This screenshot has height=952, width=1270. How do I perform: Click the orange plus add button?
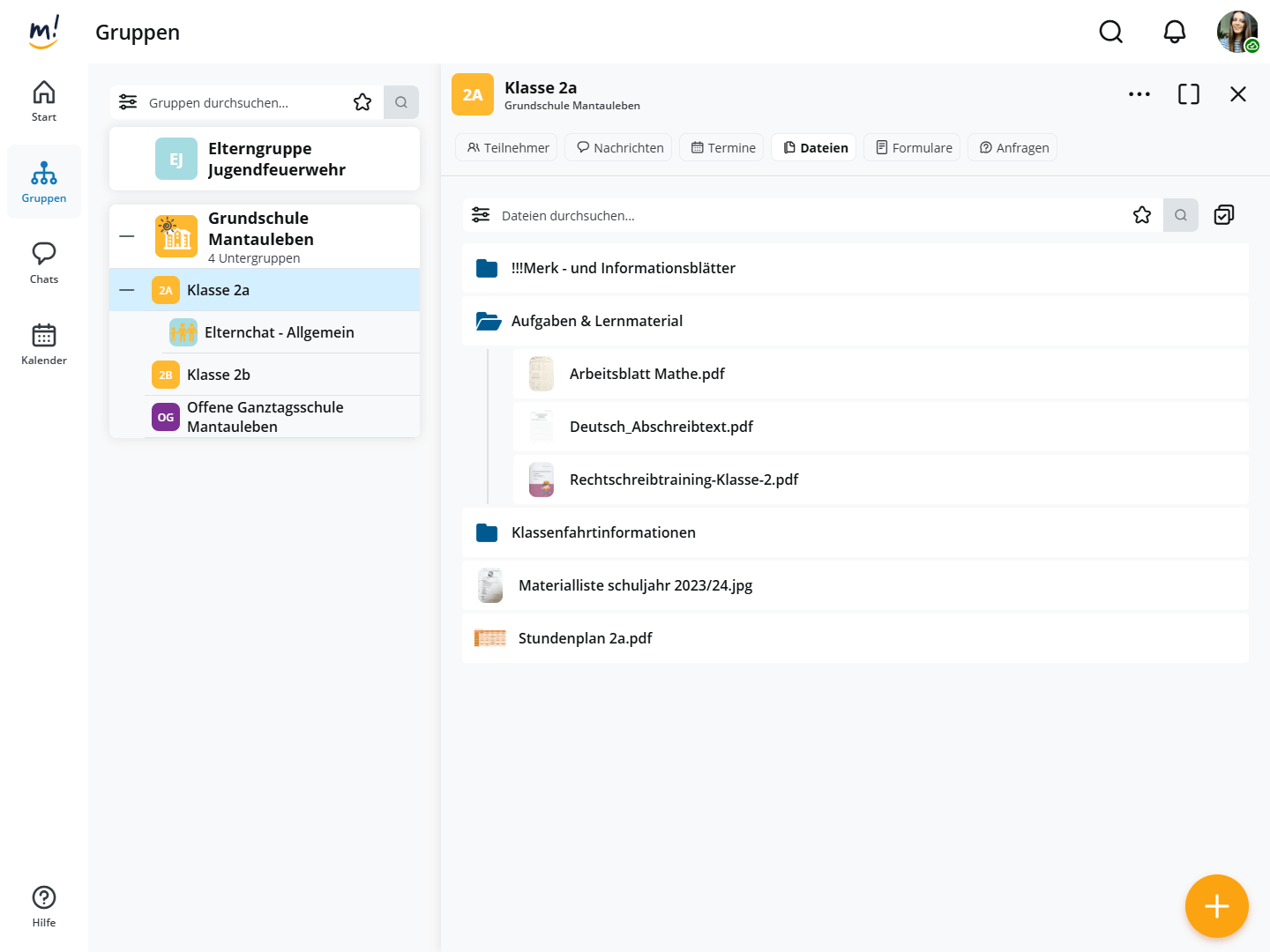[1216, 906]
